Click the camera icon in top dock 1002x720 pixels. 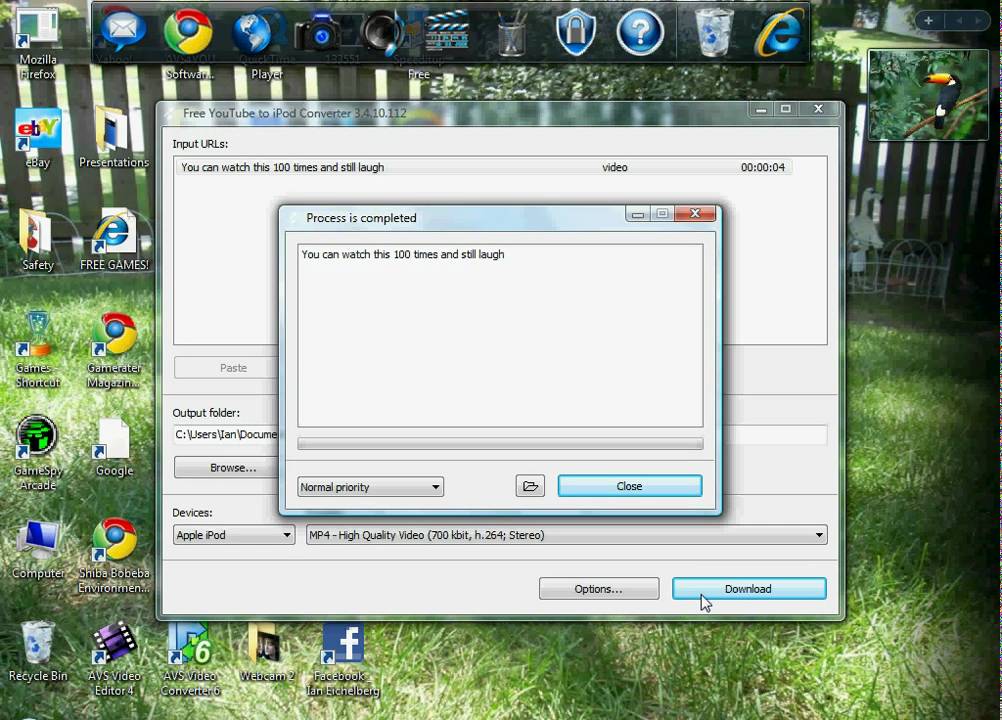click(318, 33)
